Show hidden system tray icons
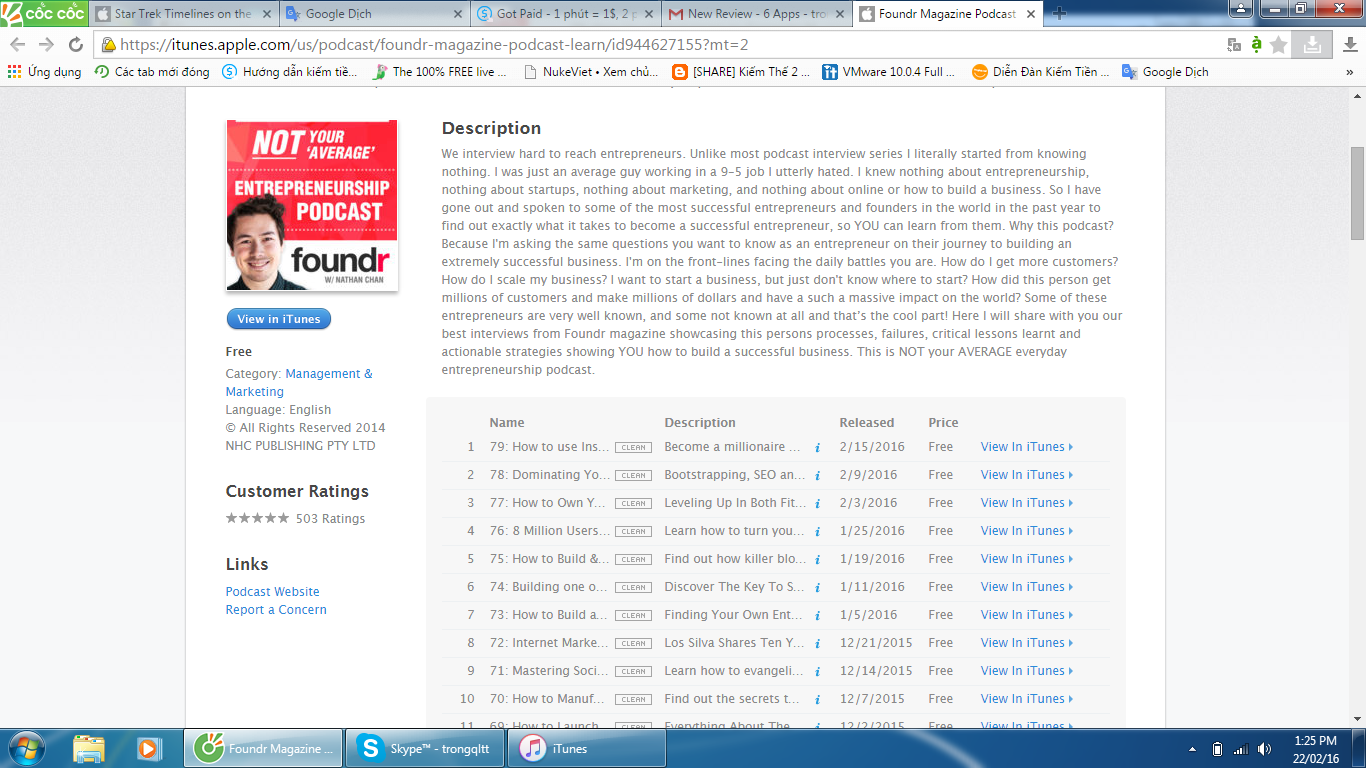The width and height of the screenshot is (1366, 768). (x=1192, y=749)
